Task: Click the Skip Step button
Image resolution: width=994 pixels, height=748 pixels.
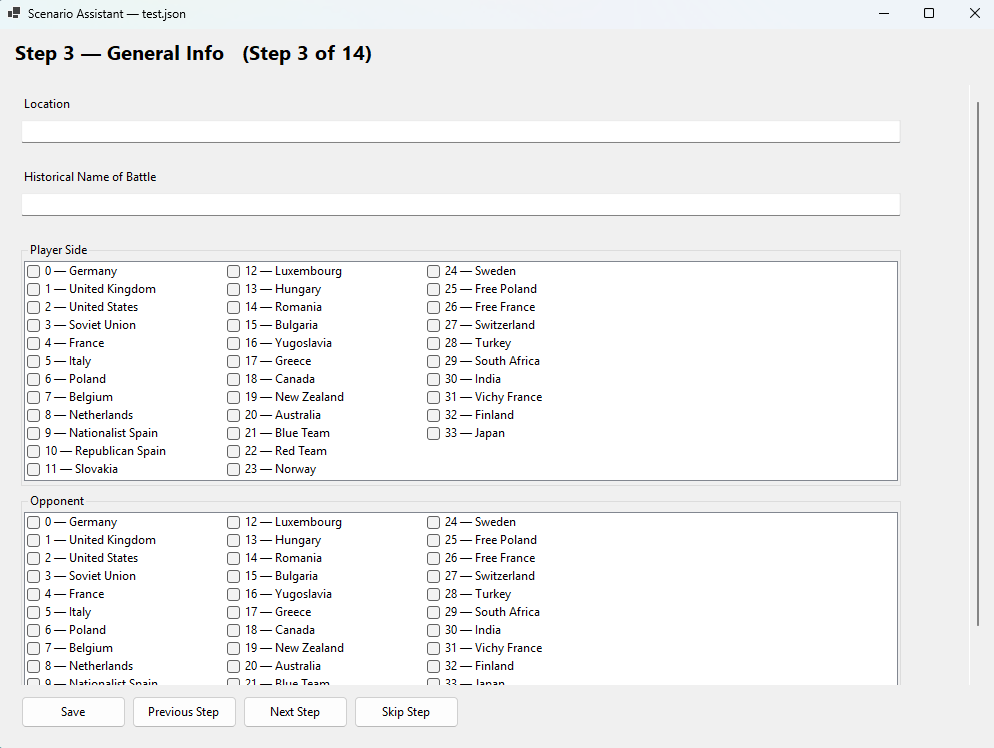Action: pyautogui.click(x=406, y=712)
